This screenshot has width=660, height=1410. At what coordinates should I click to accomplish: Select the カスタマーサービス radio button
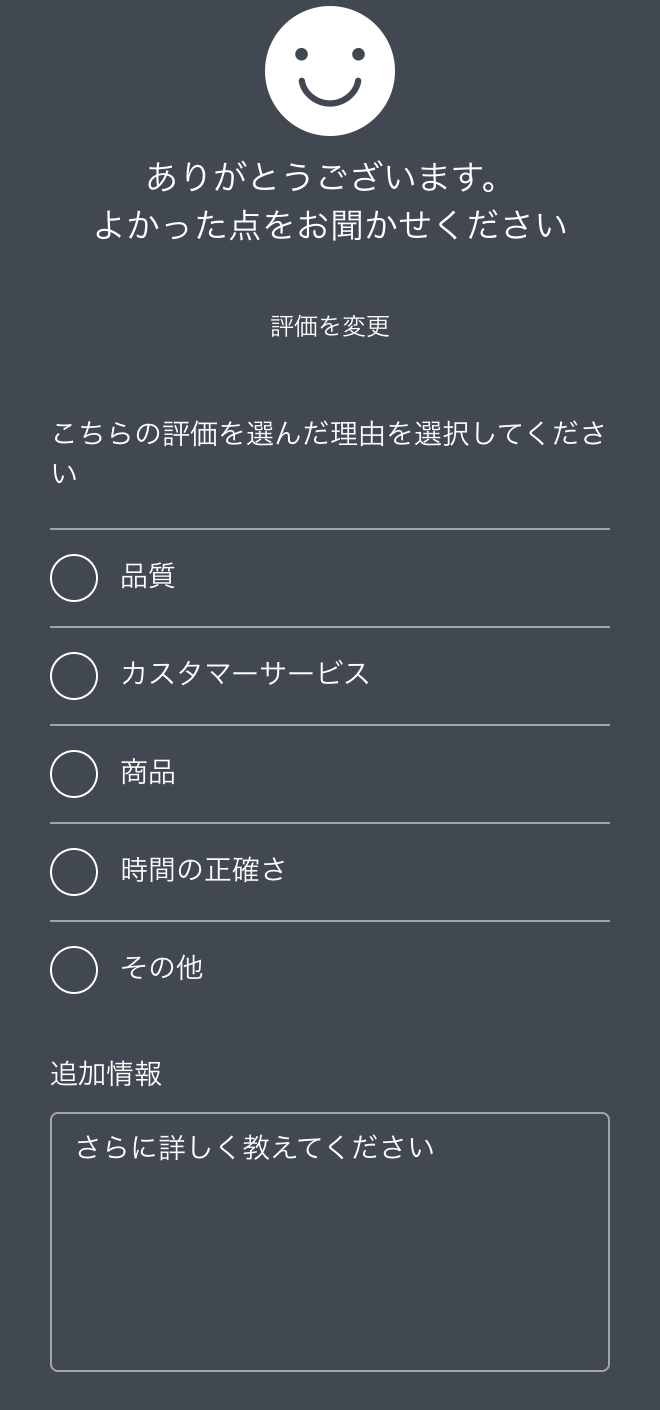(x=73, y=675)
